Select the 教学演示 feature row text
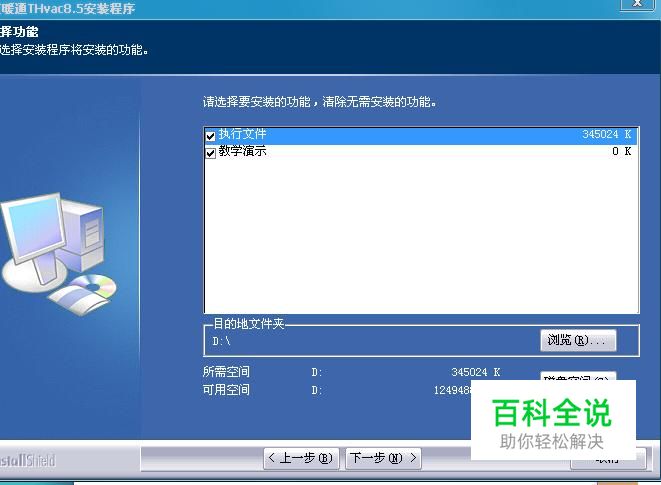Viewport: 661px width, 485px height. (x=242, y=151)
